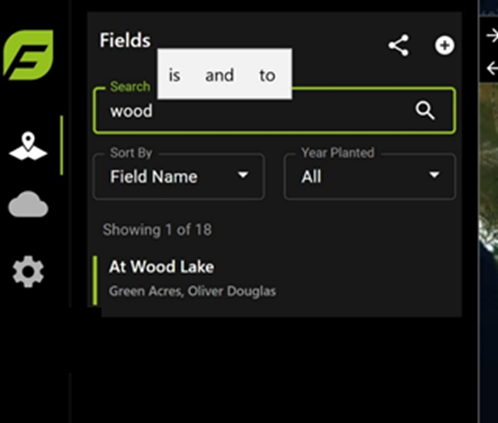Open the settings gear
Image resolution: width=498 pixels, height=423 pixels.
(28, 272)
